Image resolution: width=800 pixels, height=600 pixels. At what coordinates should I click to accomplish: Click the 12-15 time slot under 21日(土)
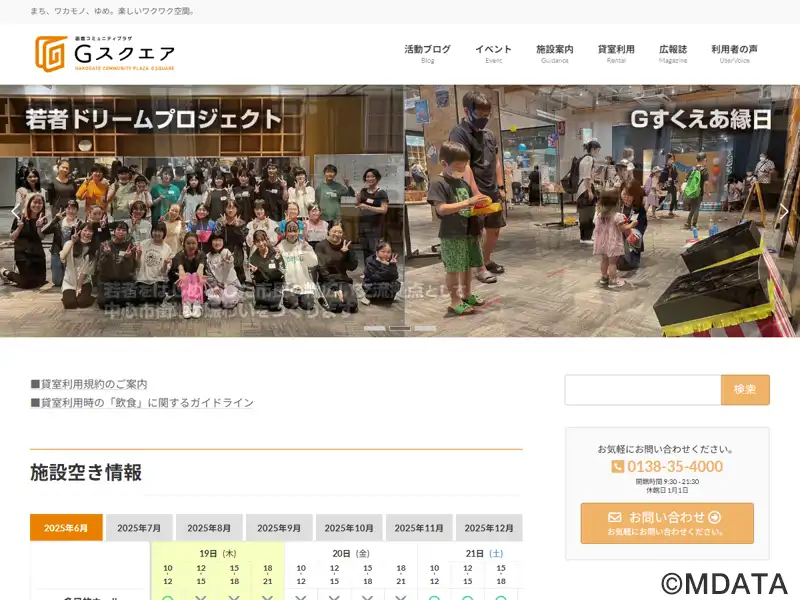coord(467,574)
